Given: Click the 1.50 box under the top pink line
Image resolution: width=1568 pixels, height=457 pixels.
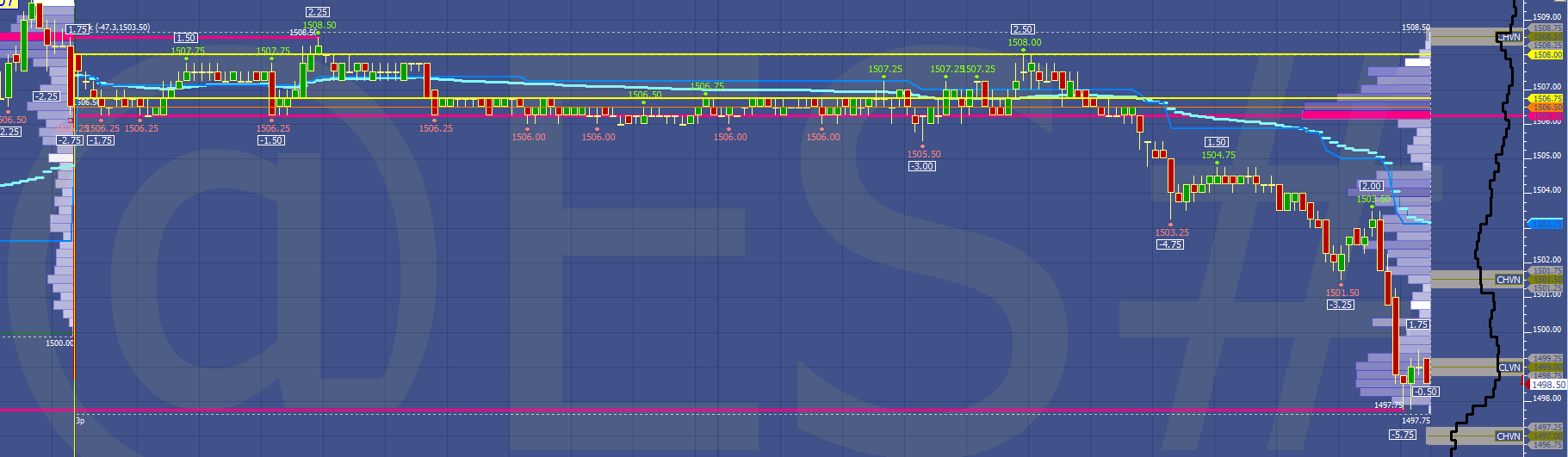Looking at the screenshot, I should tap(186, 38).
